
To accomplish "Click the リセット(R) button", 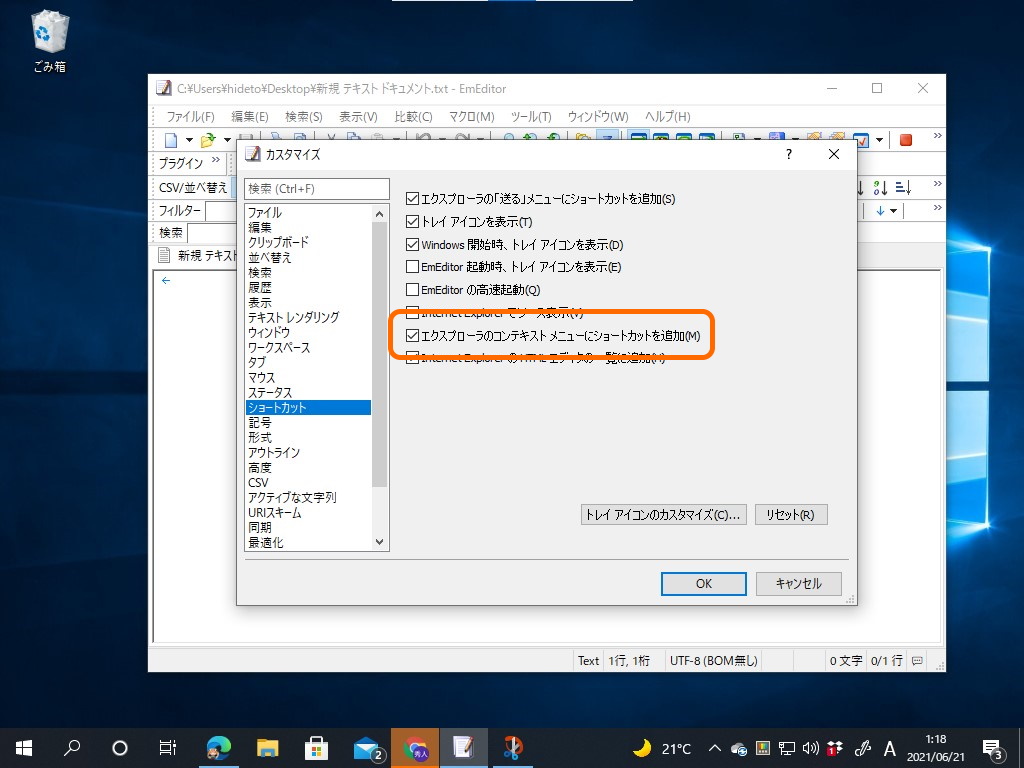I will [791, 515].
